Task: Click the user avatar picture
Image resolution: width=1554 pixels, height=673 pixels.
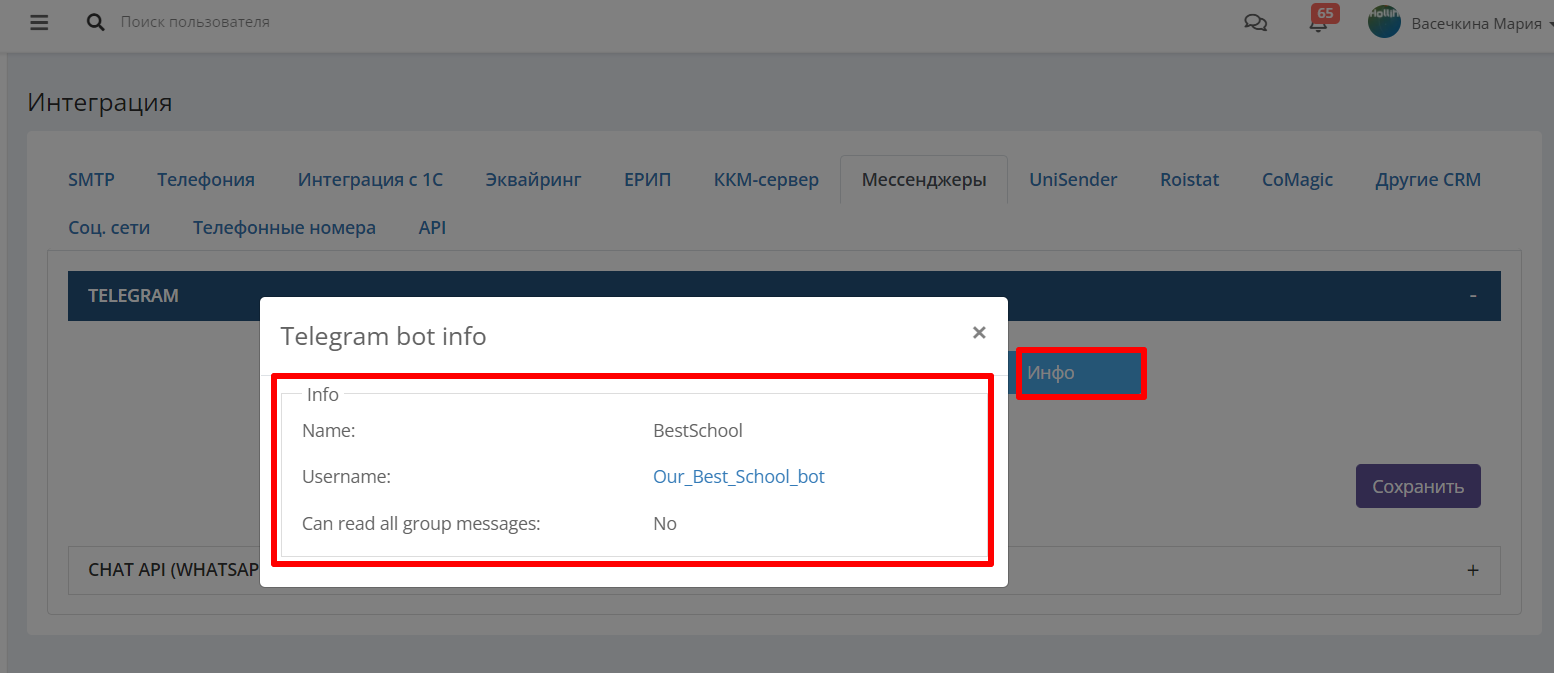Action: 1384,22
